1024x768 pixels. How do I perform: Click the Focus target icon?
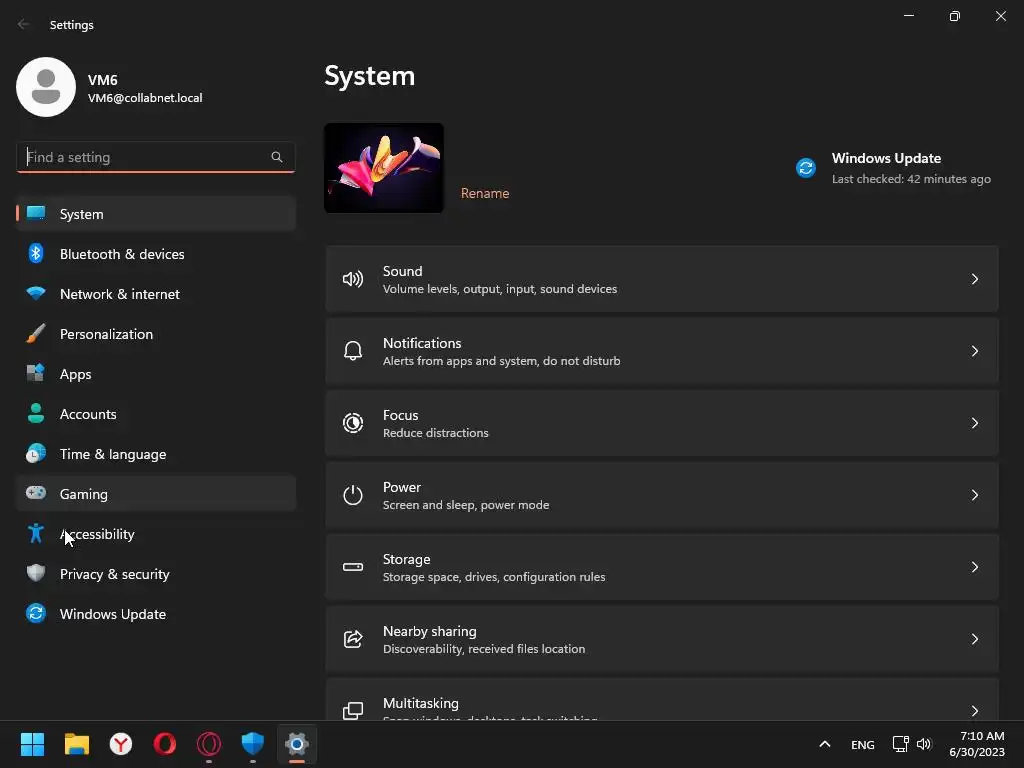pyautogui.click(x=353, y=423)
